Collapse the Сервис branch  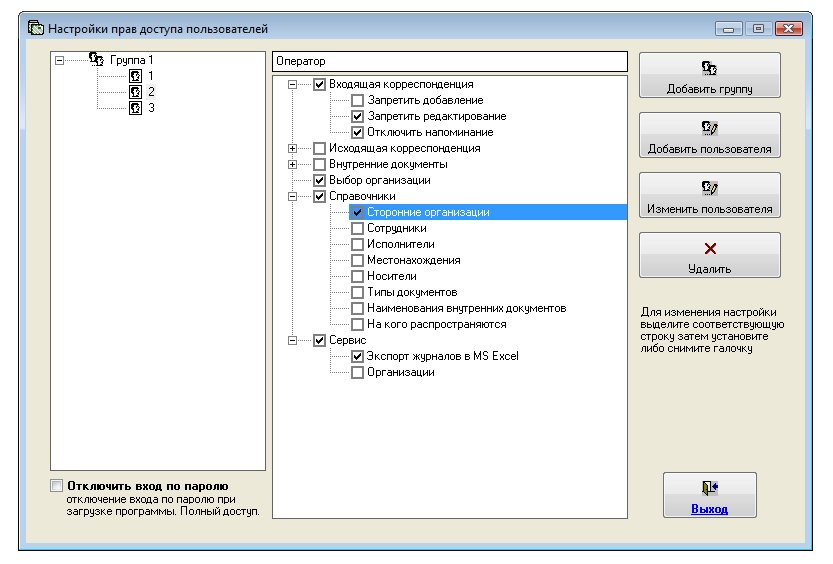point(292,340)
